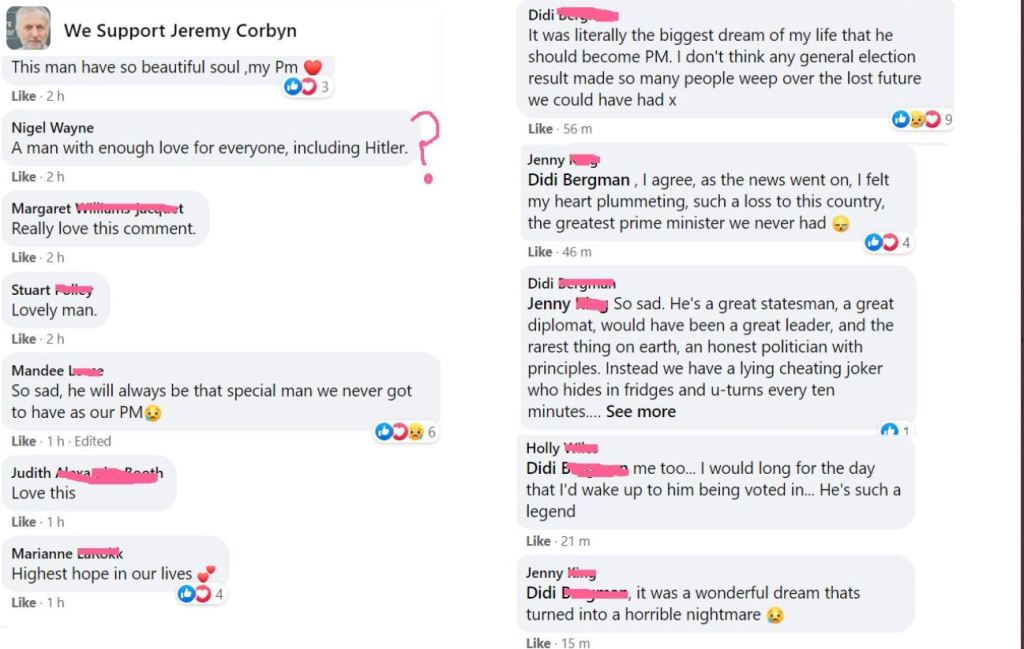The image size is (1024, 649).
Task: Click the Jeremy Corbyn page profile picture
Action: tap(28, 29)
